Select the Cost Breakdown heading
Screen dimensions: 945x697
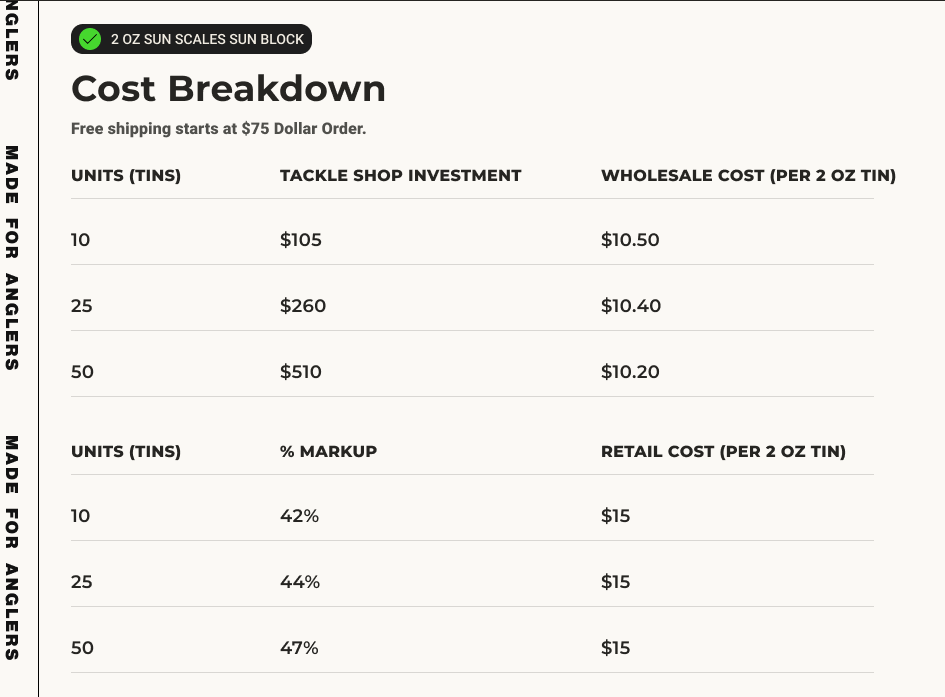point(228,89)
